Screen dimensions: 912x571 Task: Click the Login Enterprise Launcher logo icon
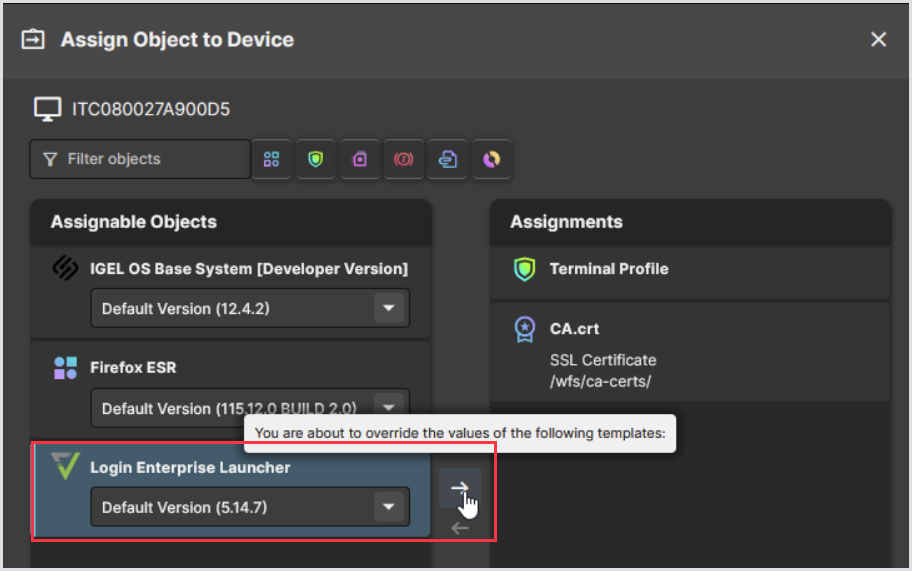(65, 466)
